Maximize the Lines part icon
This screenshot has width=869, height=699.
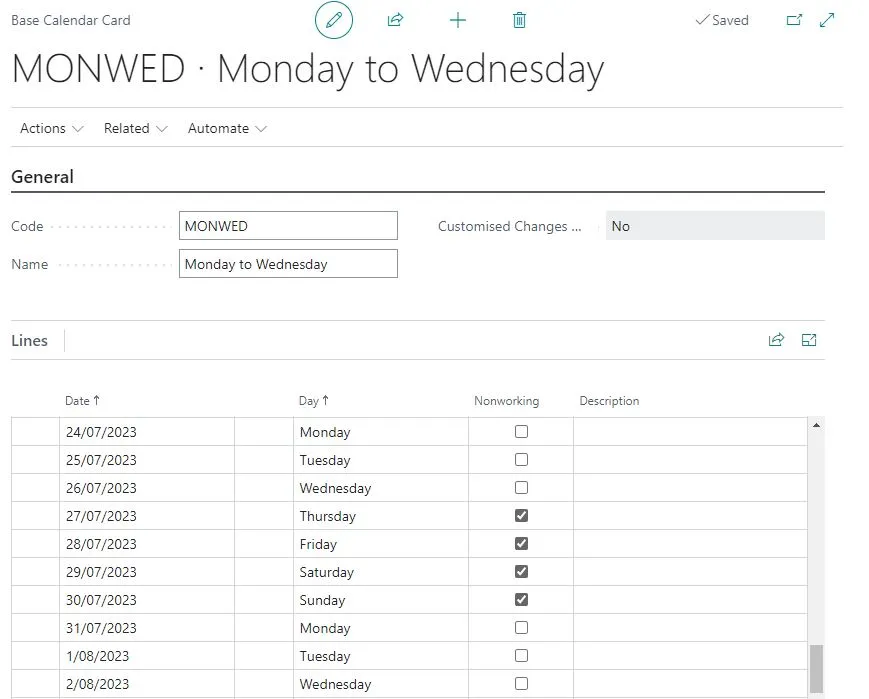click(809, 340)
